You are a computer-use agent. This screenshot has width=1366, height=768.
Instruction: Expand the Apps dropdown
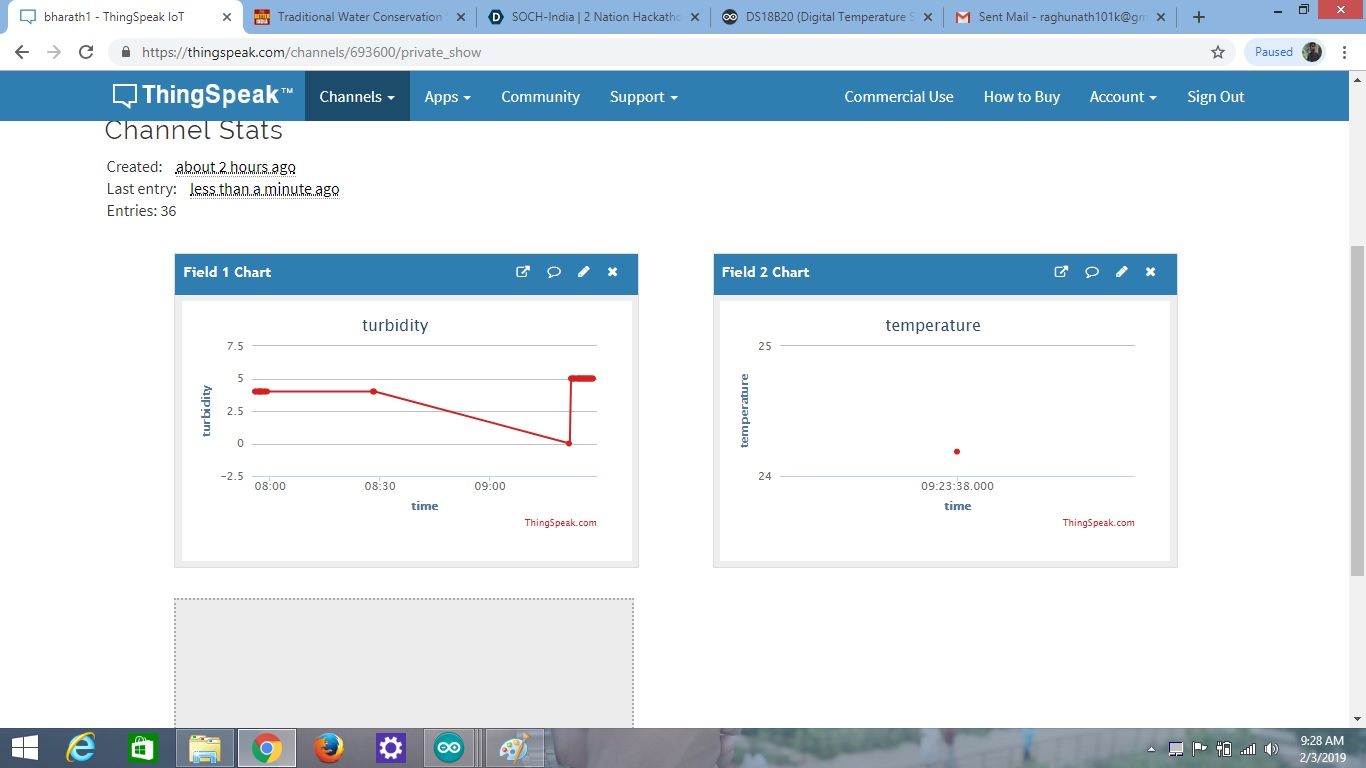[x=447, y=97]
